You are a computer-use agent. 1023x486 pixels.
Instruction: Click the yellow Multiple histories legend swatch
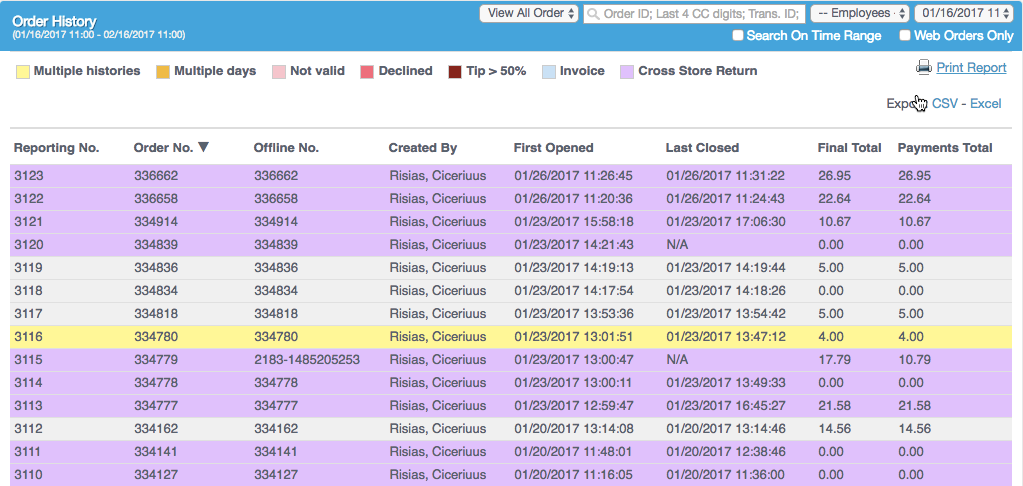[23, 71]
